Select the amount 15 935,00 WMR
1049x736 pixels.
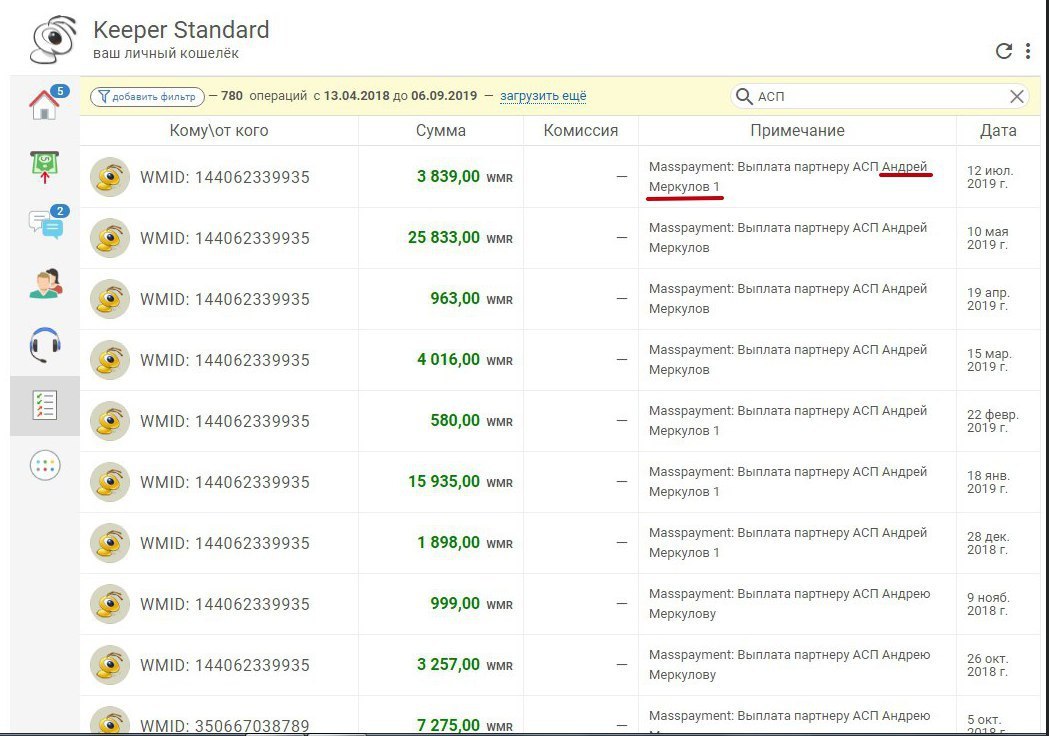(x=460, y=482)
